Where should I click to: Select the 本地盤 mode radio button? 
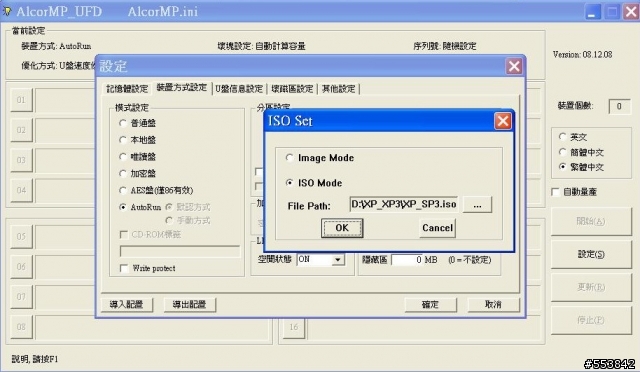tap(122, 140)
